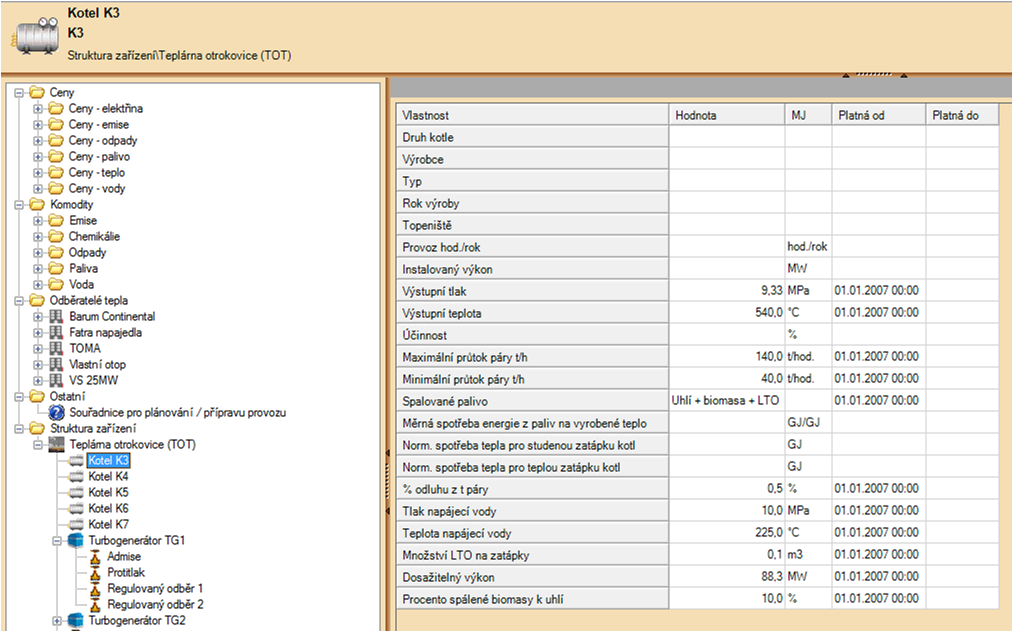
Task: Click the MJ column header
Action: click(x=809, y=115)
